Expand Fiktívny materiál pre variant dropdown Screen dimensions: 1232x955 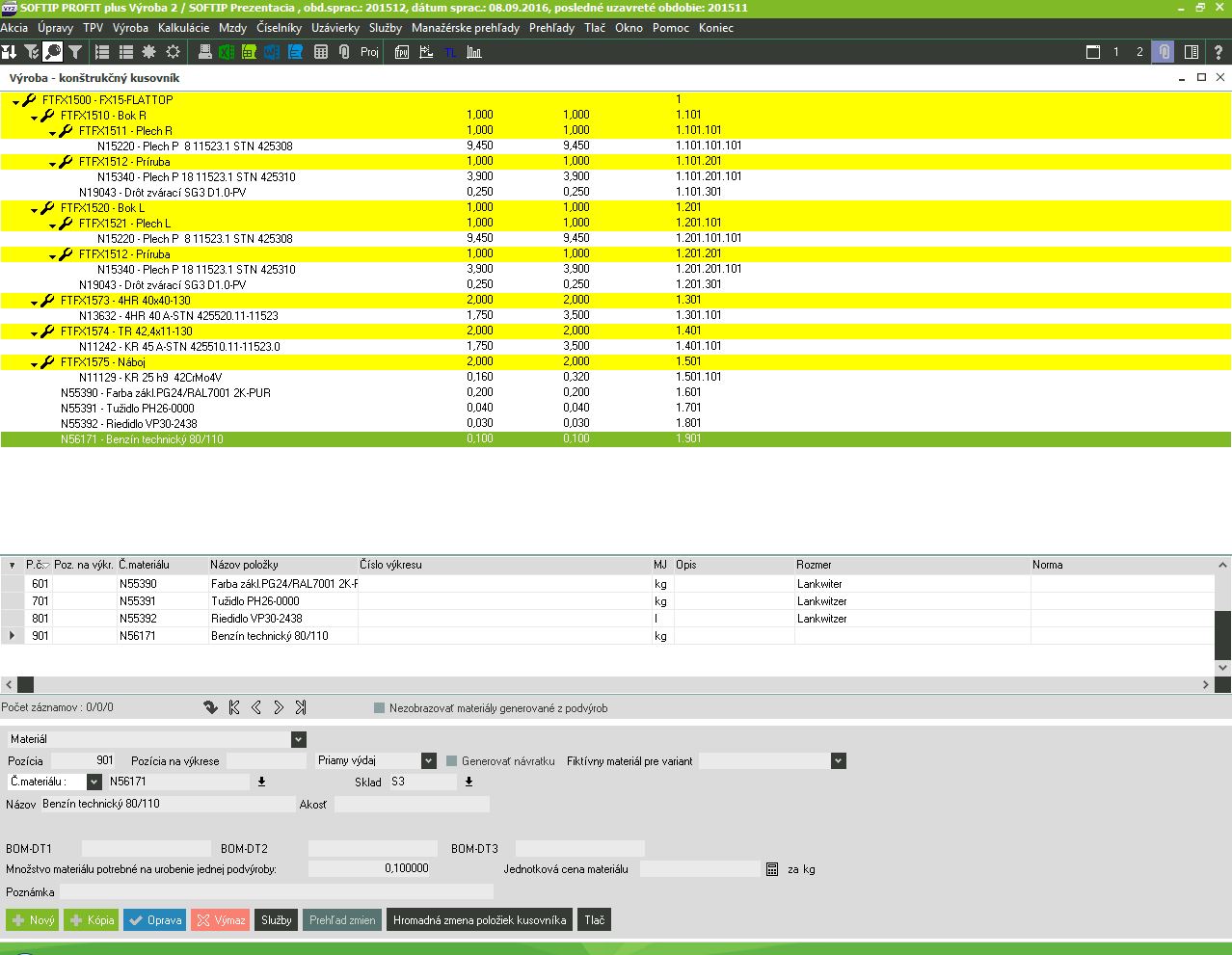pyautogui.click(x=838, y=761)
